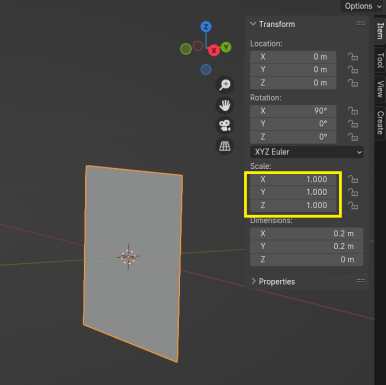Toggle lock for Location Z
This screenshot has width=386, height=385.
click(x=353, y=83)
